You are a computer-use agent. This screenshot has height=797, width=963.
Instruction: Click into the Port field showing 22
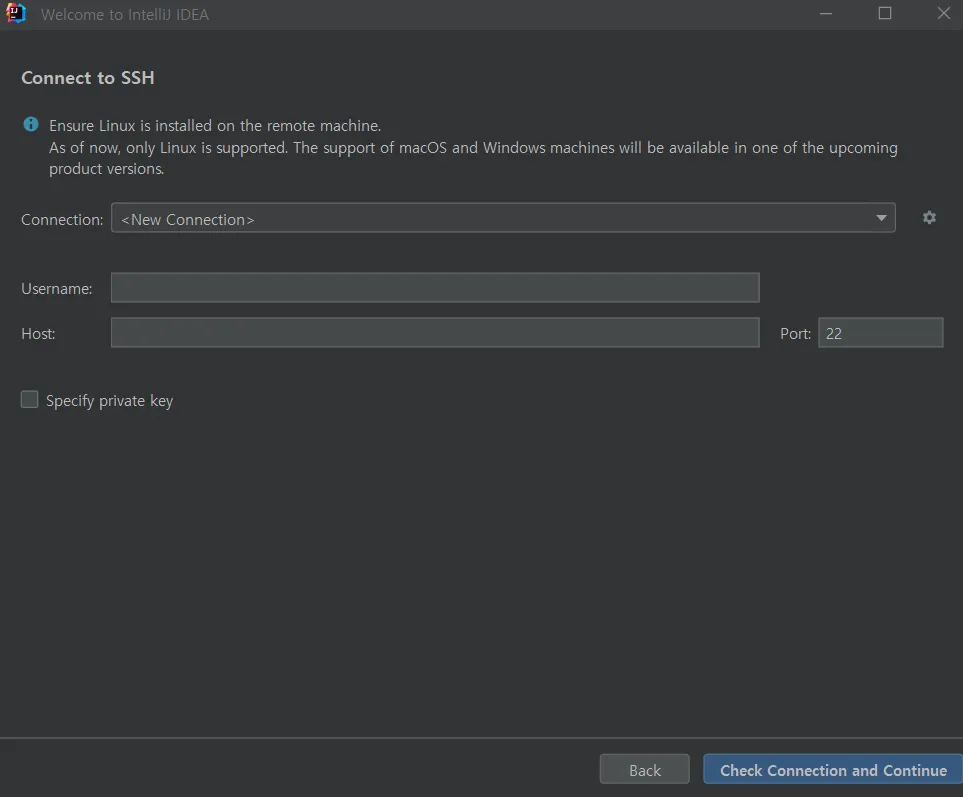click(x=880, y=333)
